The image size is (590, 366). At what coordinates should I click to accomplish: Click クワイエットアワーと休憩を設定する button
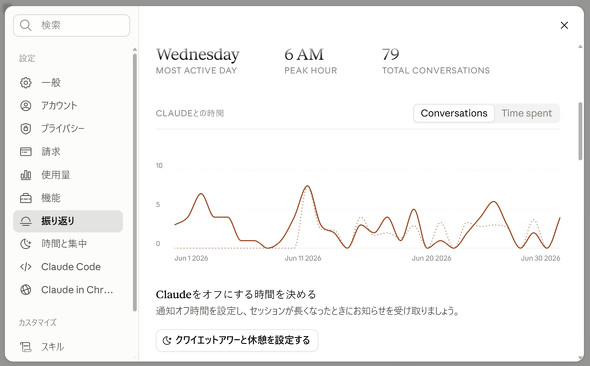(237, 340)
